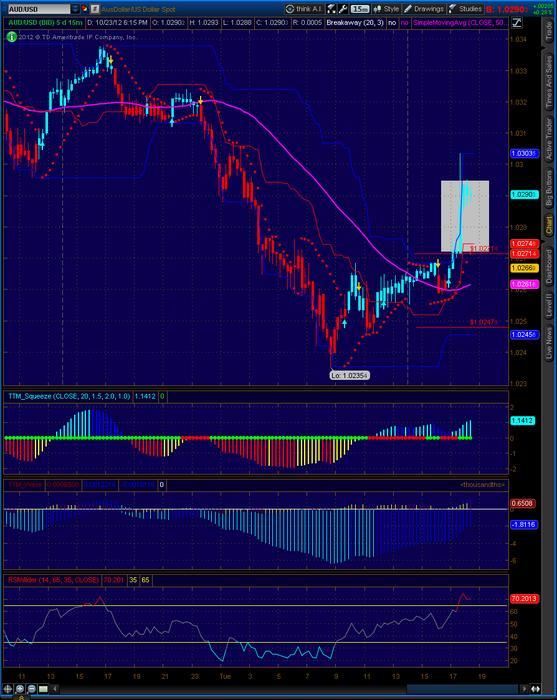Click the thousandths scale label
Screen dimensions: 557x700
coord(483,484)
